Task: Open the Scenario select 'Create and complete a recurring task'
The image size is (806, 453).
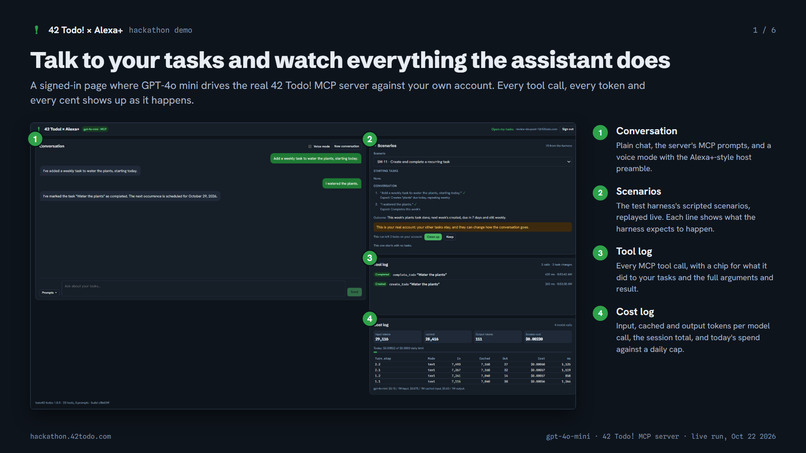Action: pyautogui.click(x=473, y=161)
